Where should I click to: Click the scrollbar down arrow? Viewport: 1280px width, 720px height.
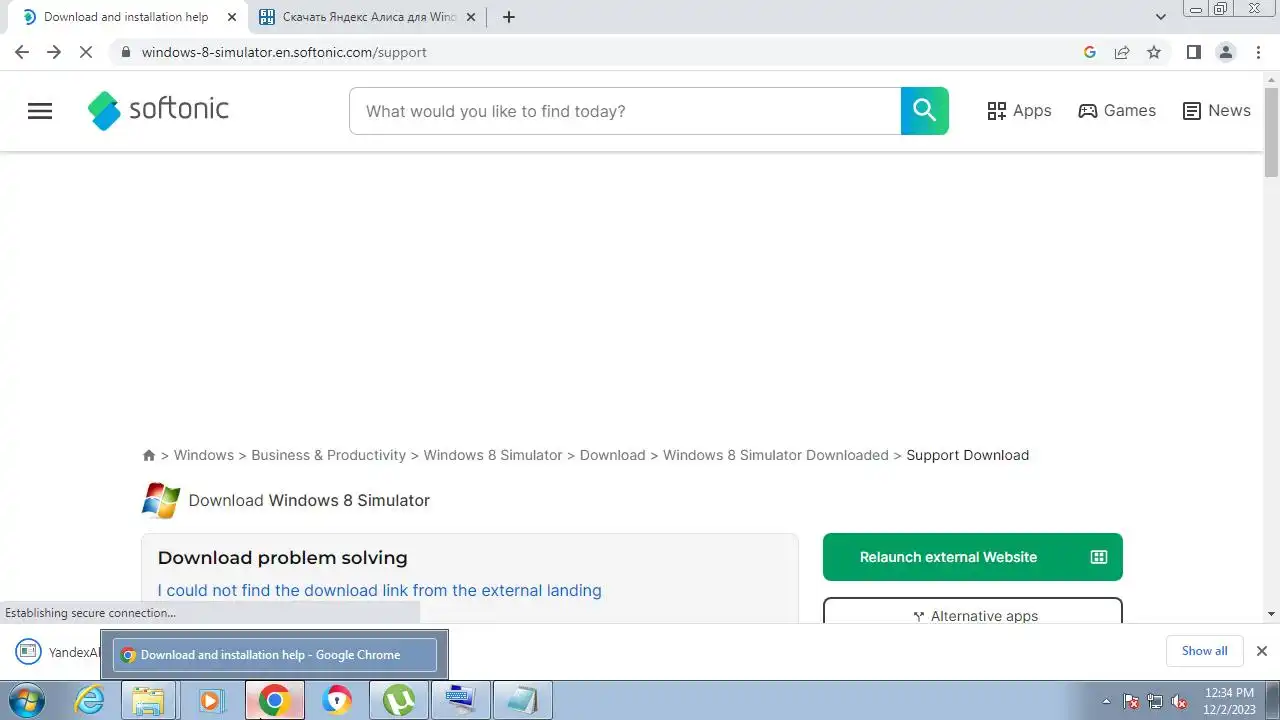[1272, 614]
